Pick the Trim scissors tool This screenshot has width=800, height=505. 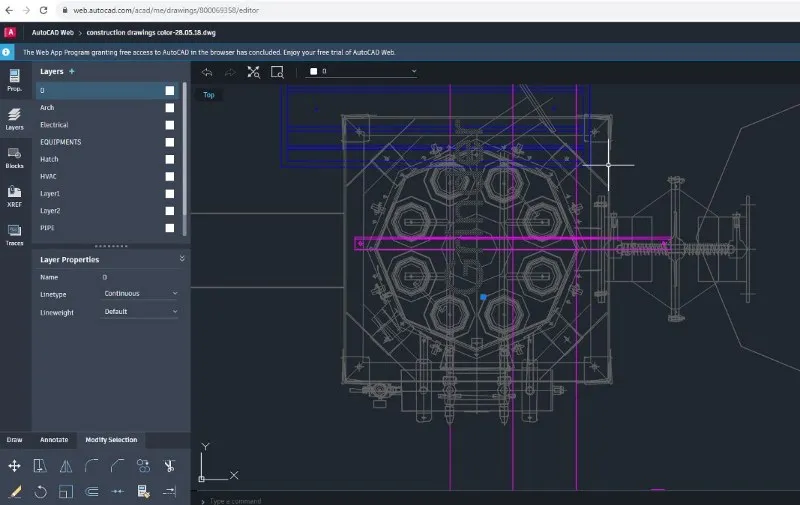pyautogui.click(x=170, y=465)
